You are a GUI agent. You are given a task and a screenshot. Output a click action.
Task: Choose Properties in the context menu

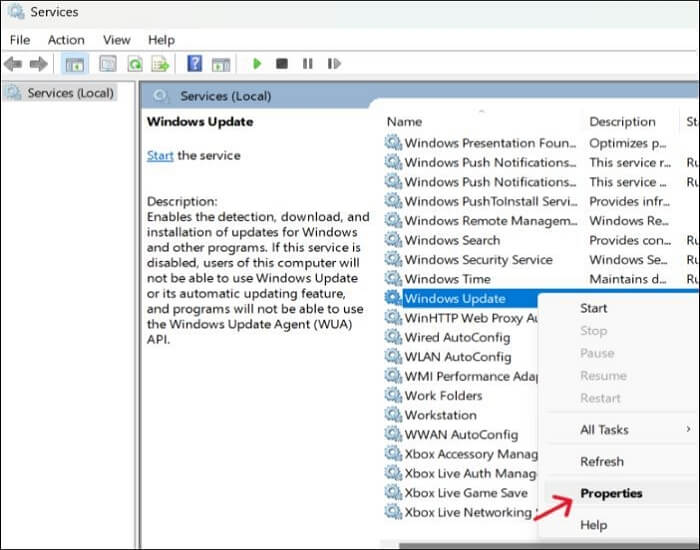point(611,493)
